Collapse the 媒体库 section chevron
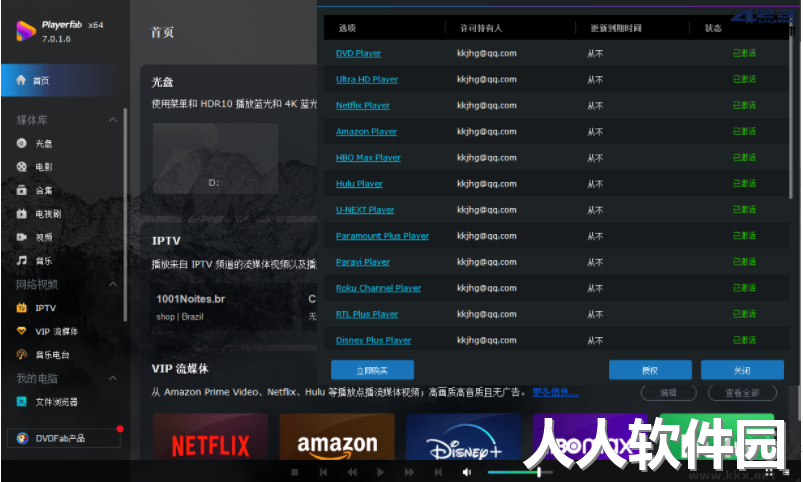803x482 pixels. click(x=113, y=120)
